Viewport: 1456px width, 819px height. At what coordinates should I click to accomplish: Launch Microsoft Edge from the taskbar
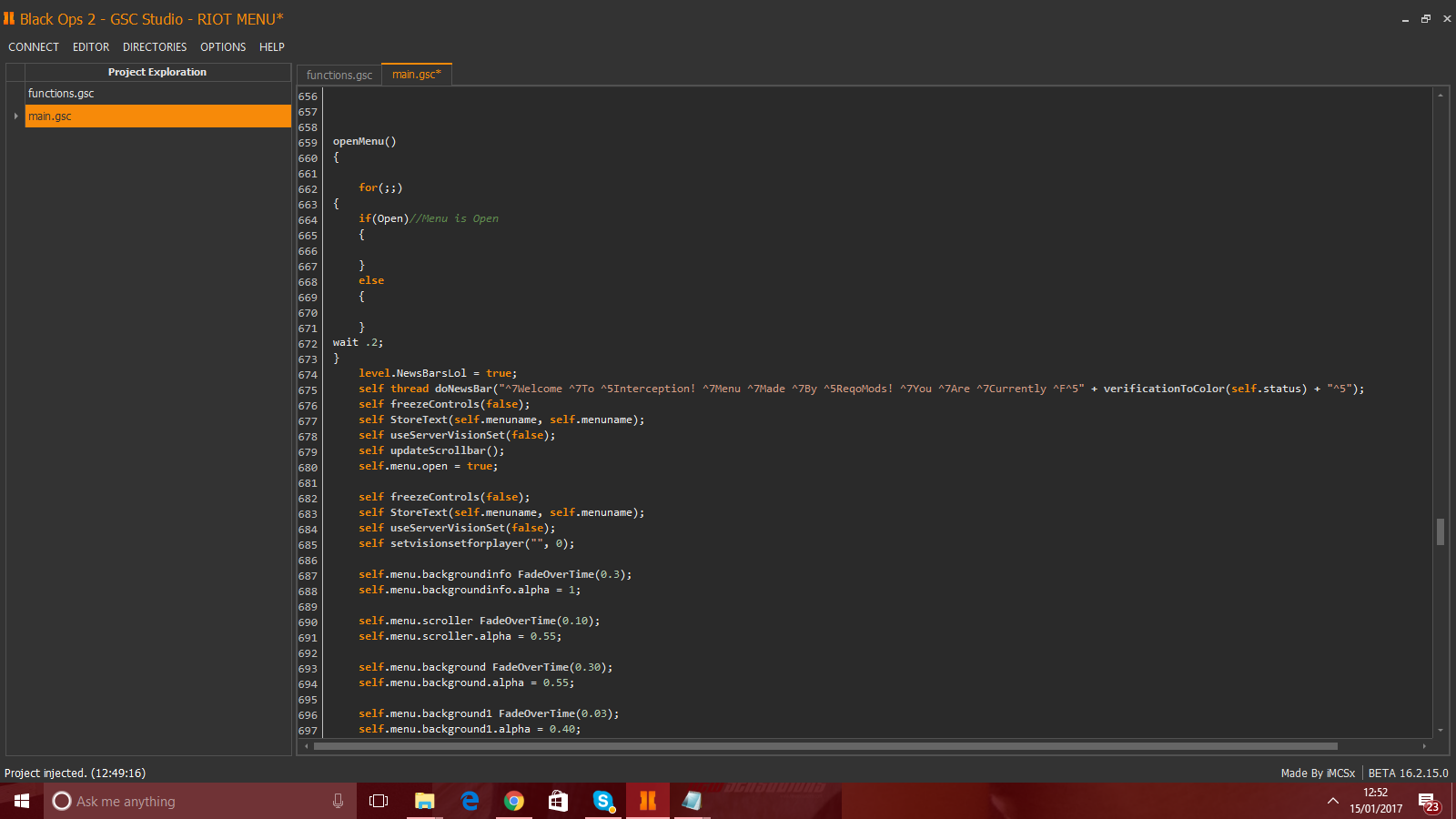tap(470, 801)
